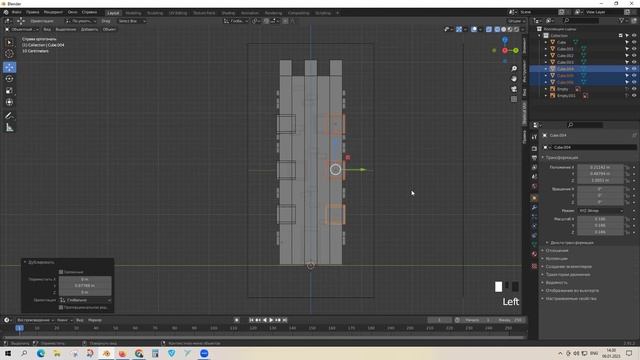Switch to the Sculpting workspace tab

[155, 13]
